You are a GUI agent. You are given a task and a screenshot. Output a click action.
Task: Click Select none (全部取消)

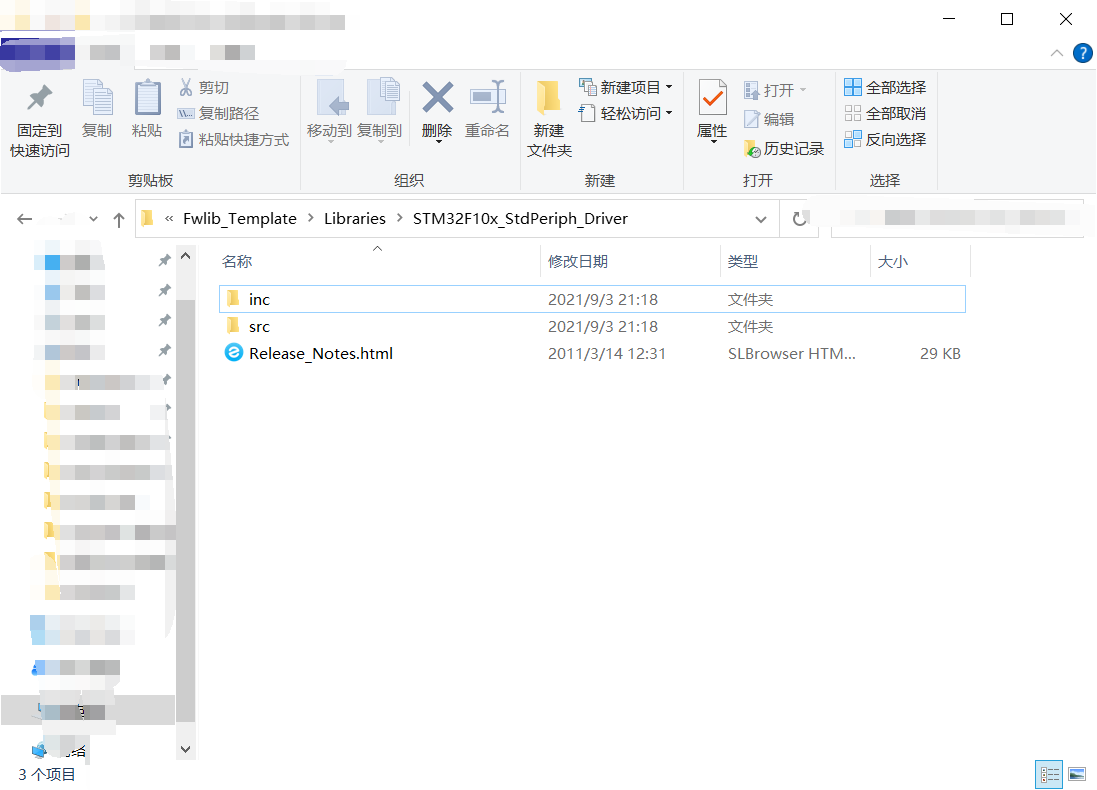(x=885, y=113)
